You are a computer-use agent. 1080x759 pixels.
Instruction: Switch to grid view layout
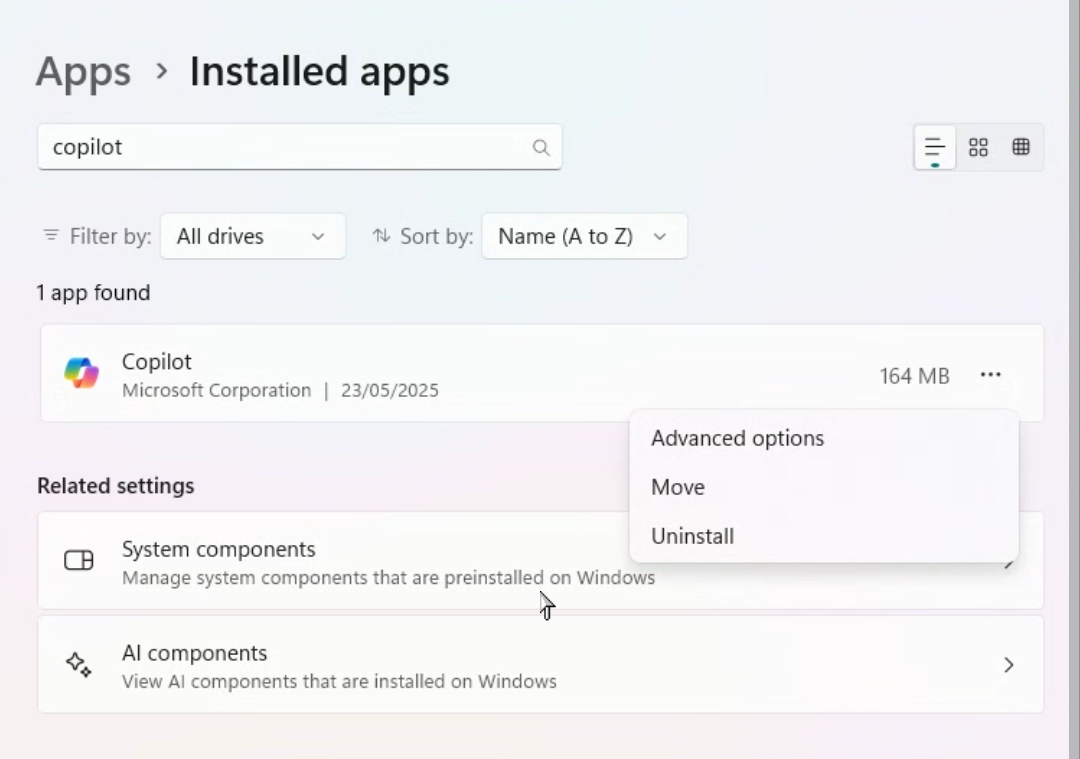pyautogui.click(x=978, y=148)
